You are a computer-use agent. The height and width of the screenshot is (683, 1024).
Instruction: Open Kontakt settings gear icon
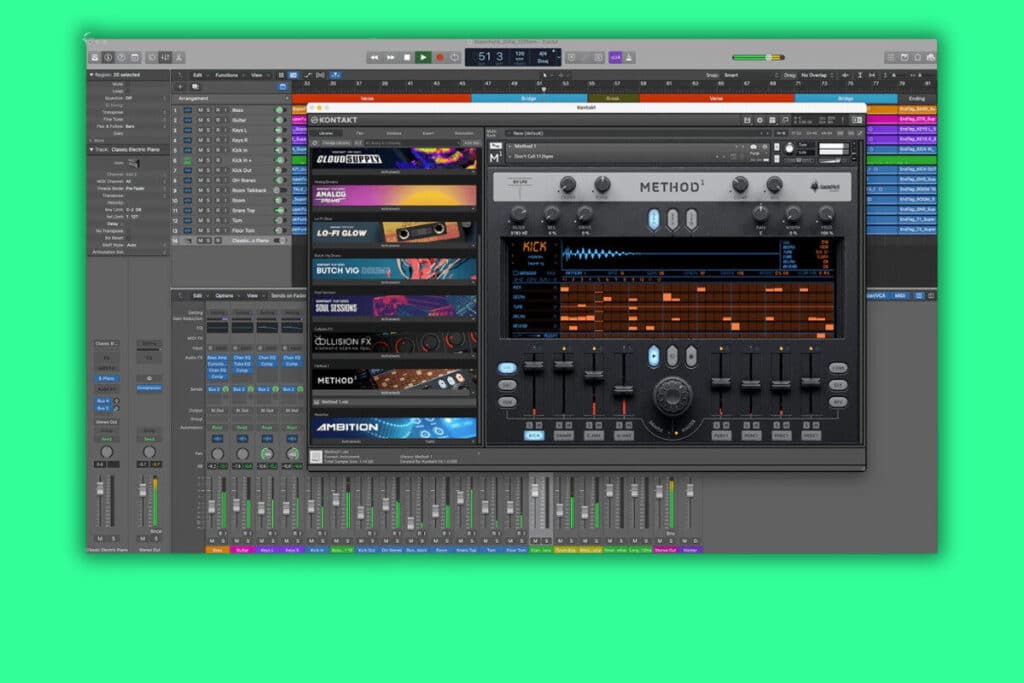tap(760, 120)
